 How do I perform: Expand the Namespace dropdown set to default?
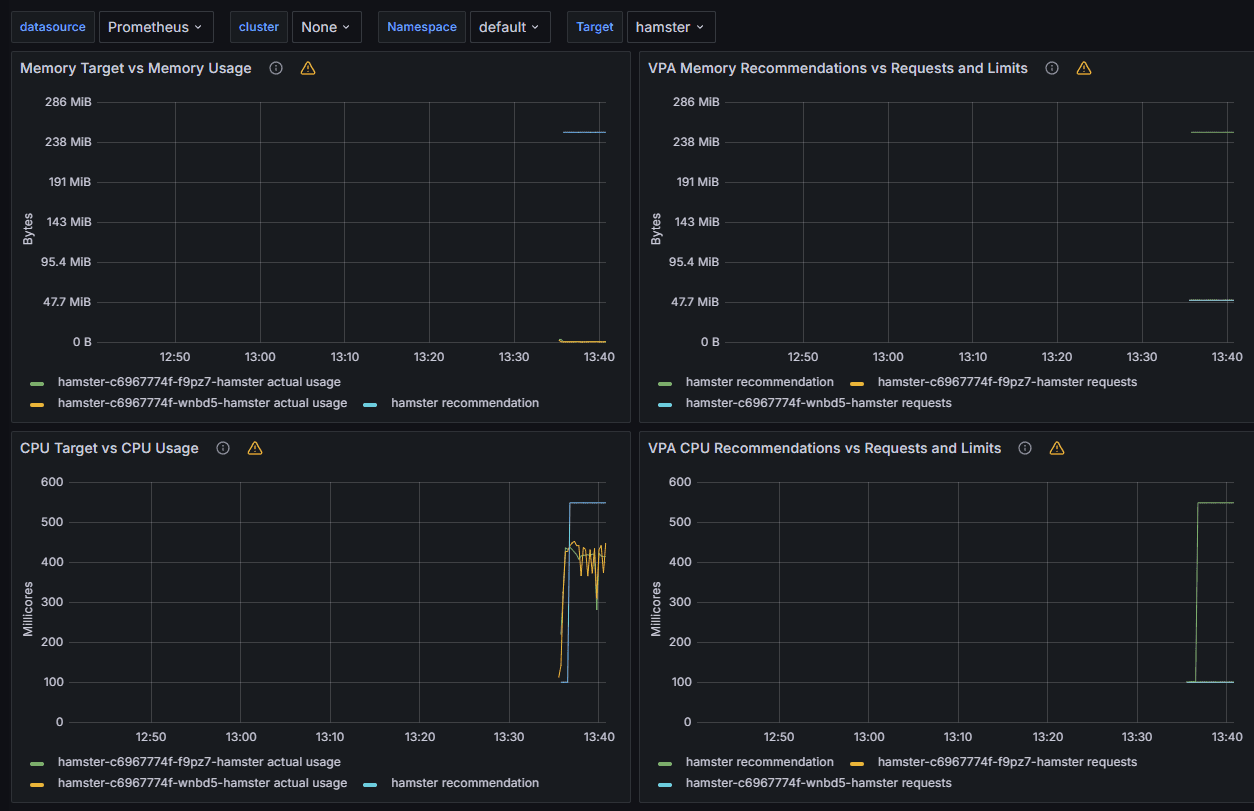509,27
